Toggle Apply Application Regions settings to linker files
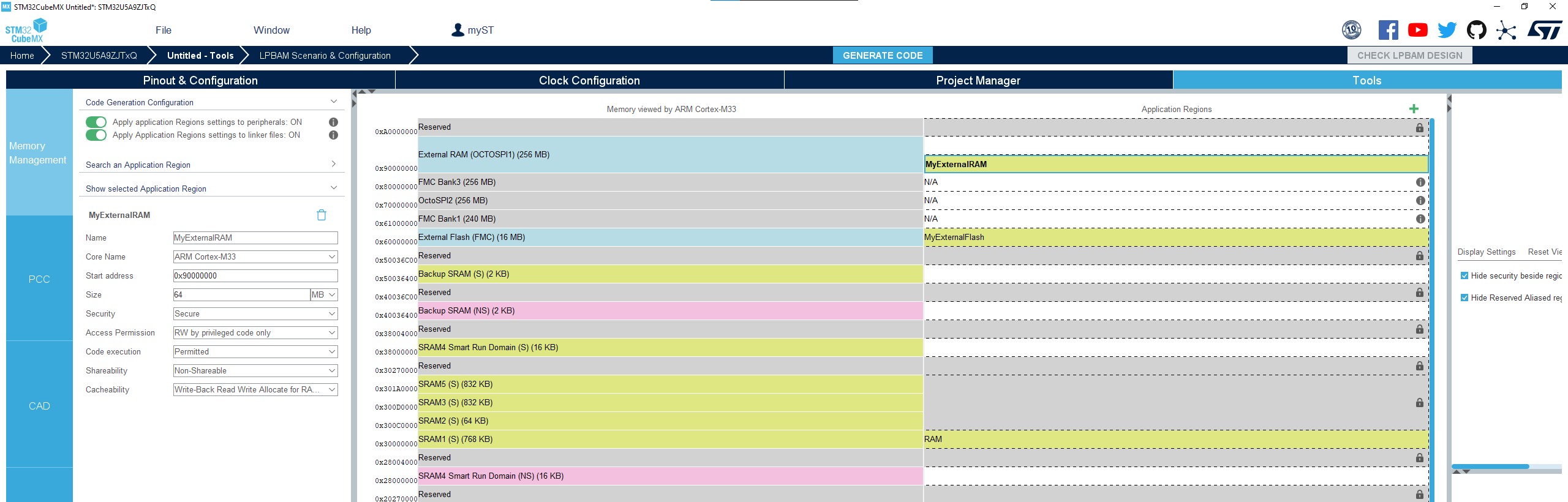The height and width of the screenshot is (502, 1568). pos(96,135)
